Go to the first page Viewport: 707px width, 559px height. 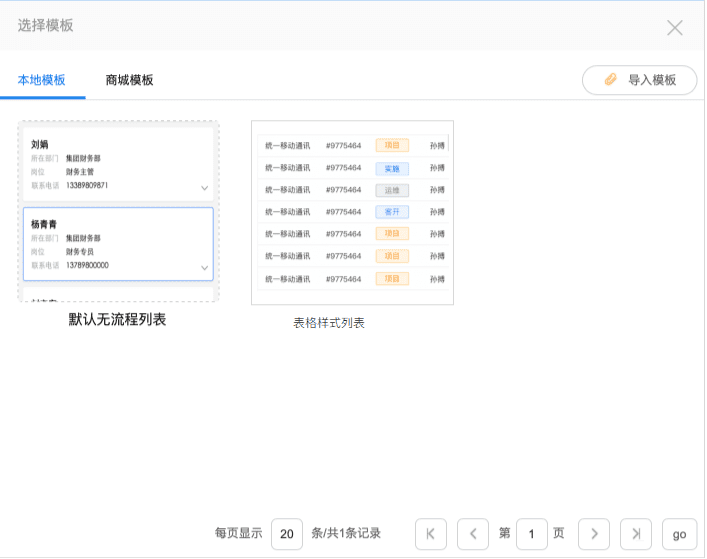431,534
